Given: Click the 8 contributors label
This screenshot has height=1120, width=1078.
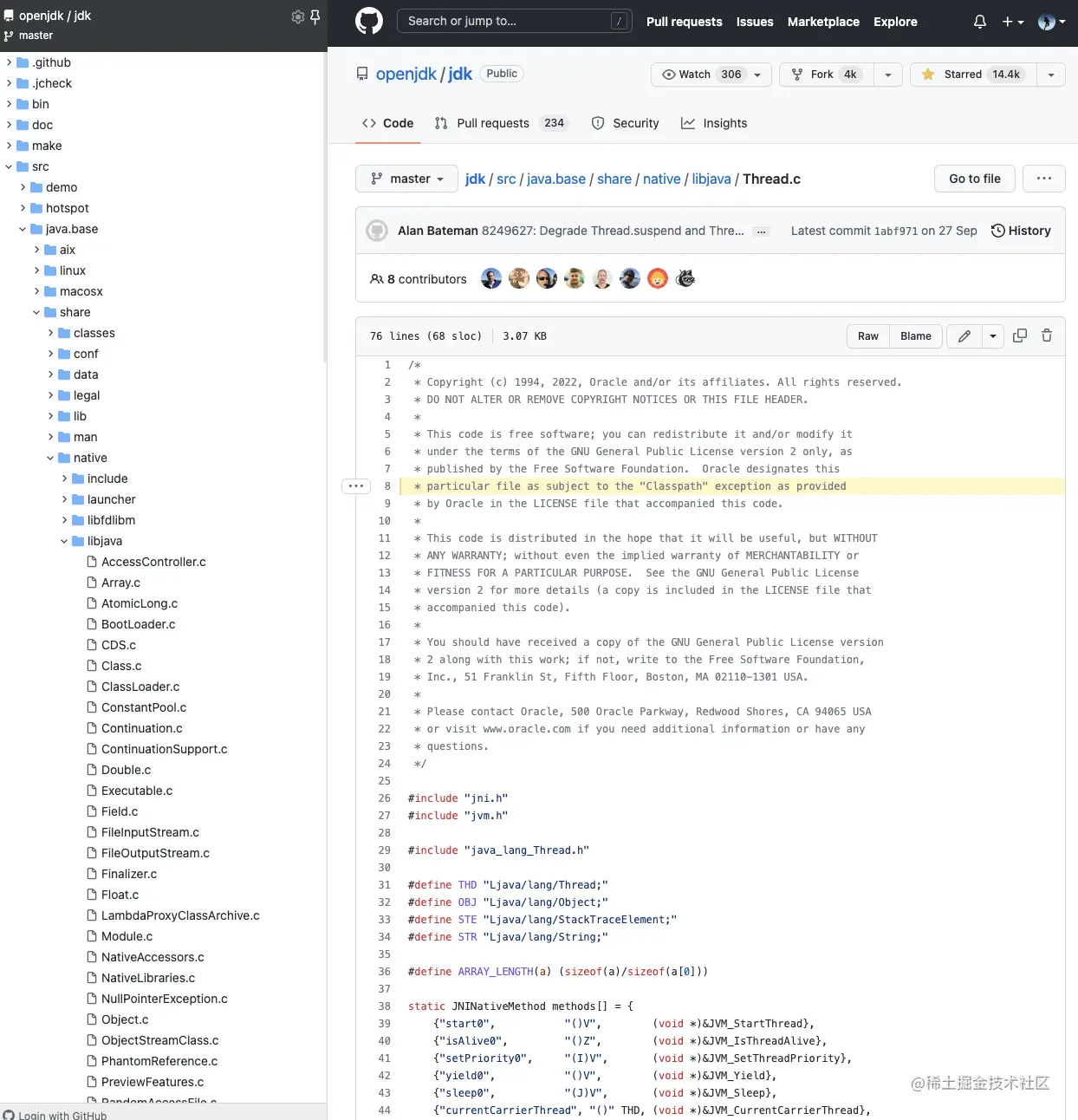Looking at the screenshot, I should point(419,279).
